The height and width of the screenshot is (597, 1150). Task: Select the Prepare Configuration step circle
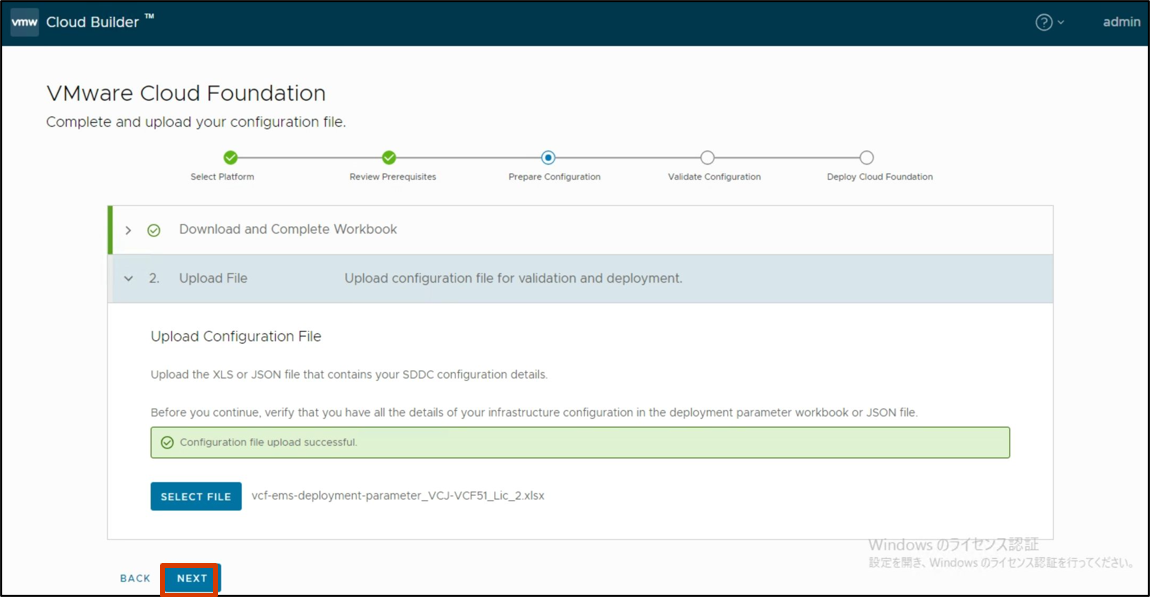548,158
